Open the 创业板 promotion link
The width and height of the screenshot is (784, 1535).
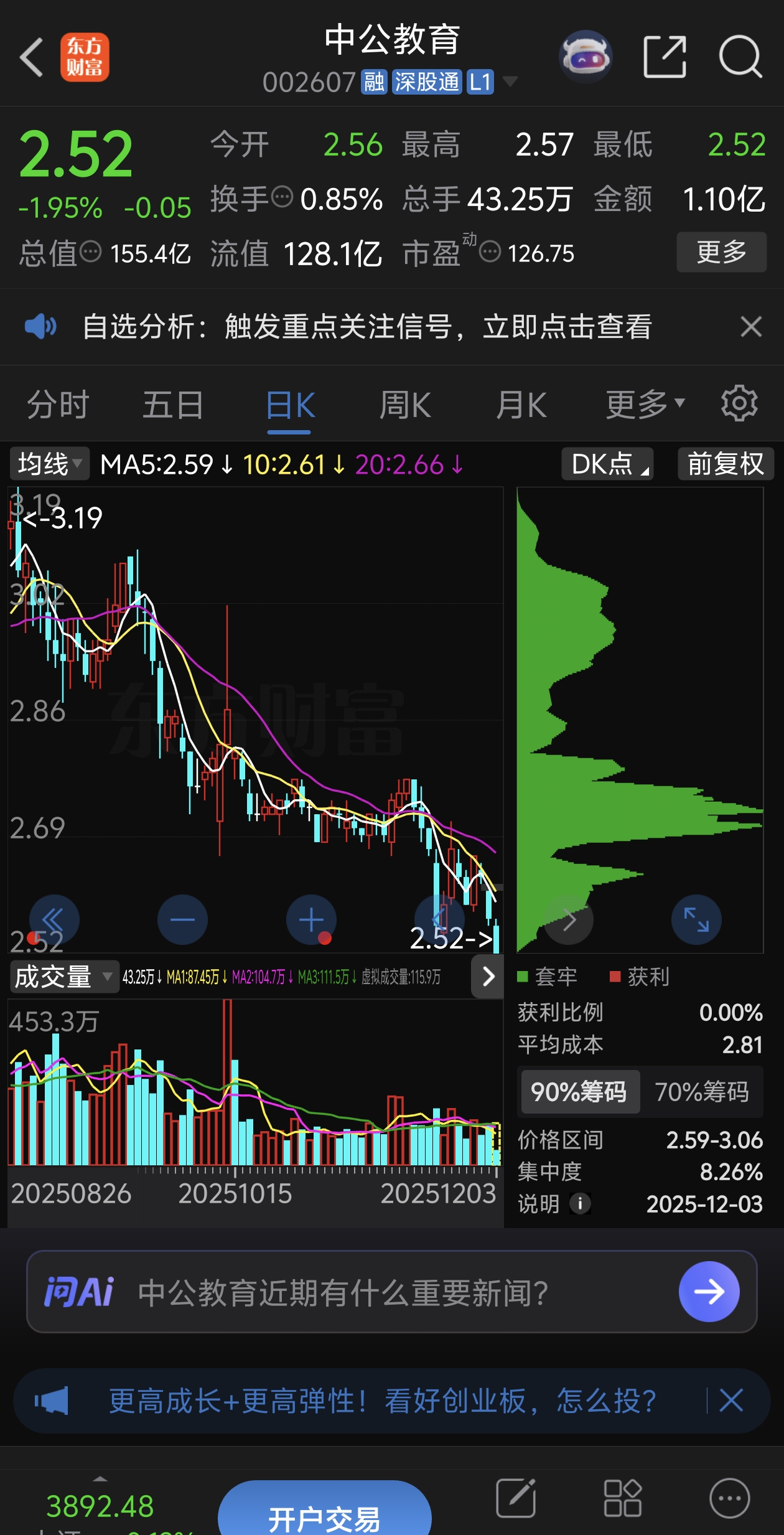tap(383, 1401)
